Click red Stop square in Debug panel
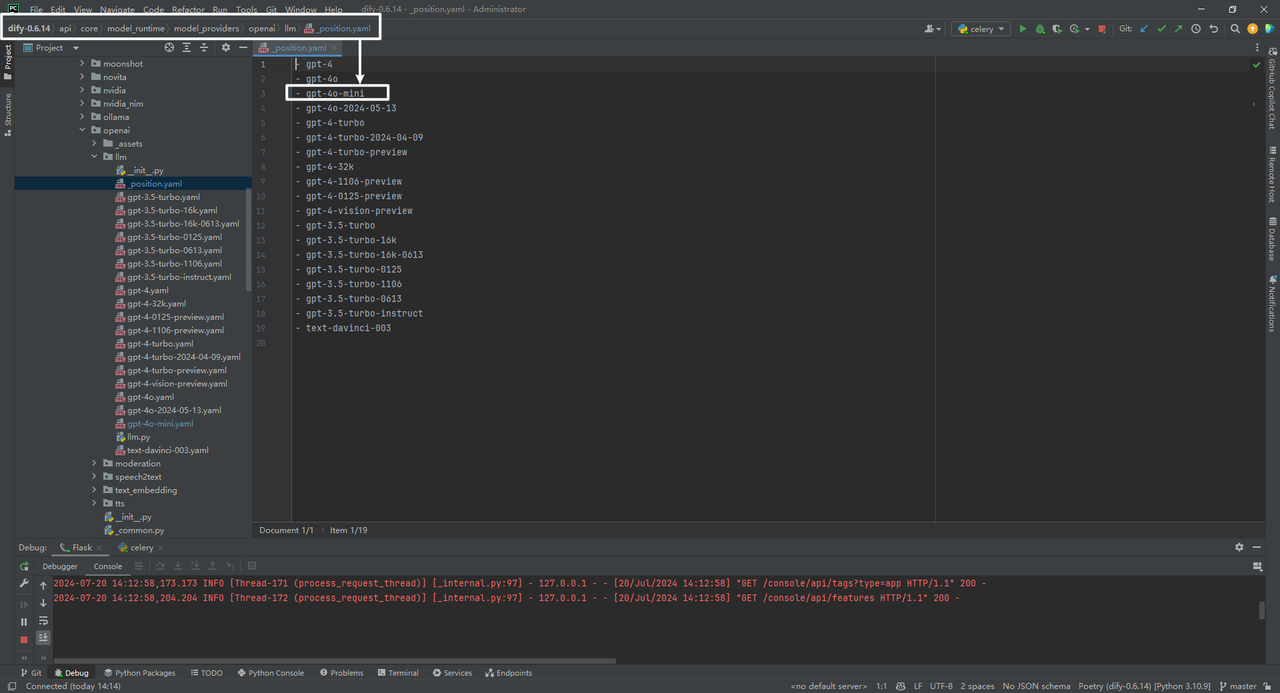The height and width of the screenshot is (693, 1280). pyautogui.click(x=24, y=639)
